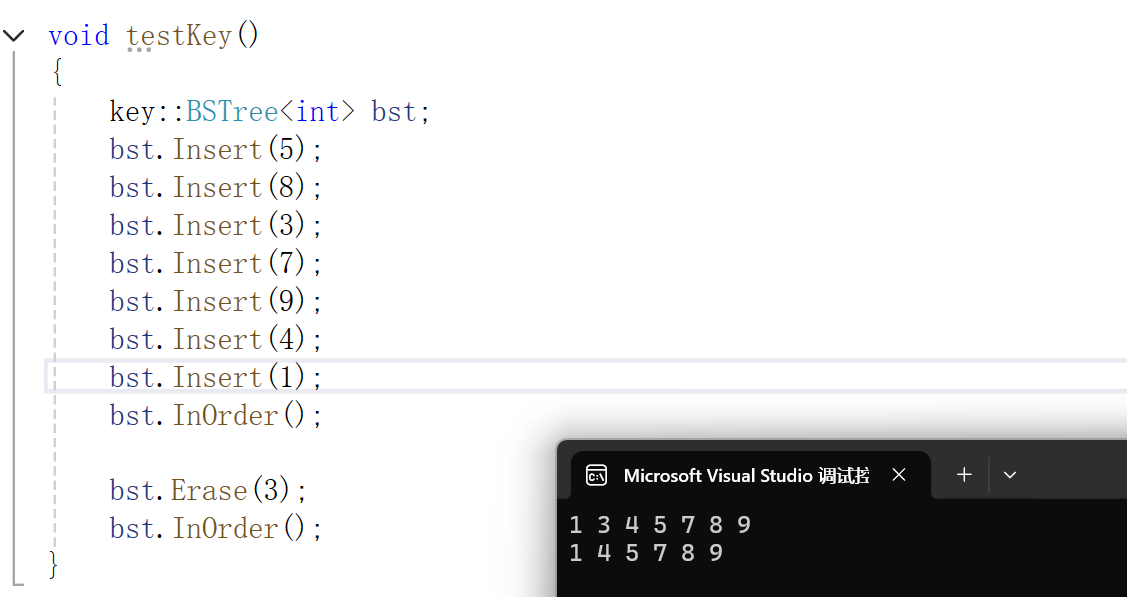Place cursor on bst.Insert(9) line

click(216, 302)
